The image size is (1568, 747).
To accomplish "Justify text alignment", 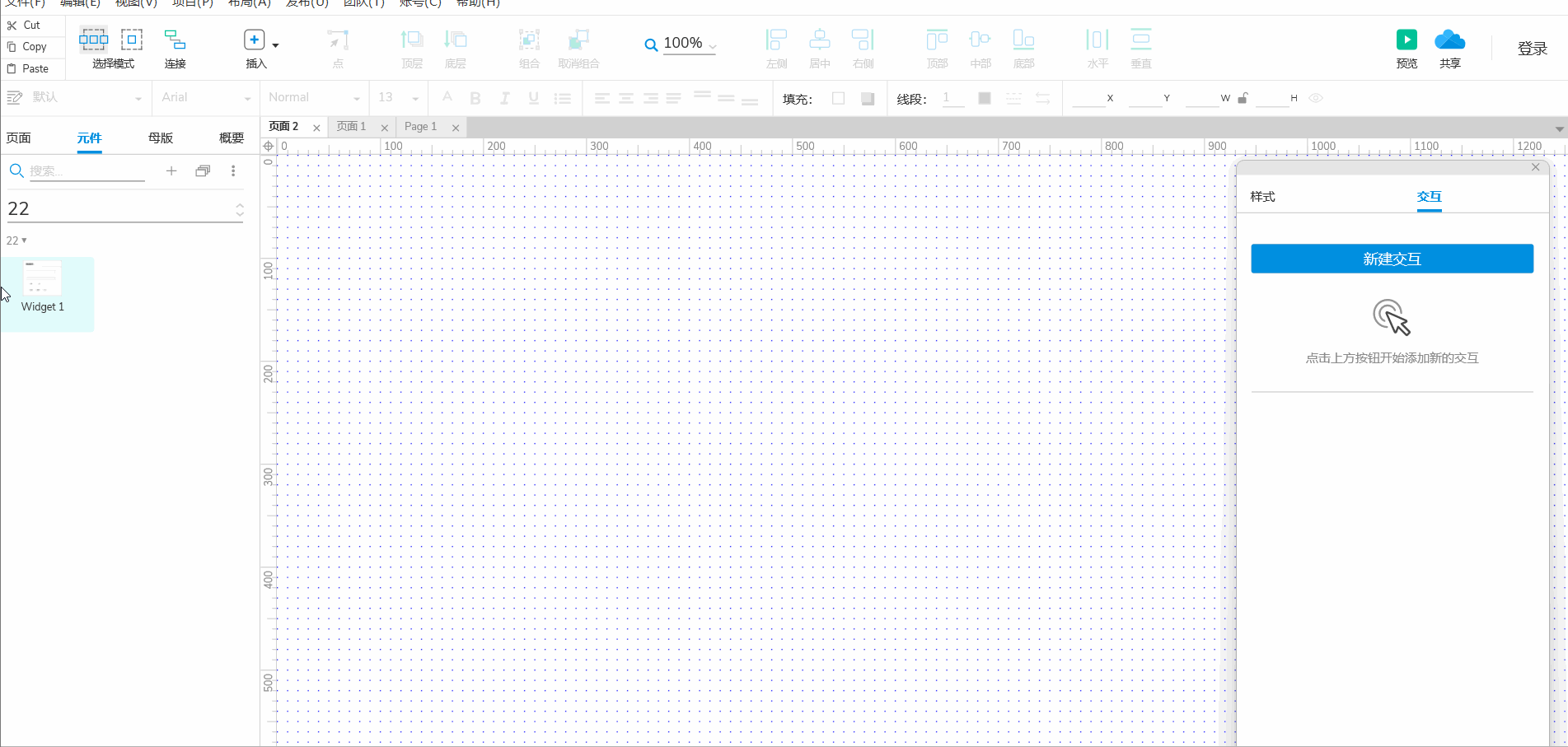I will pos(674,98).
